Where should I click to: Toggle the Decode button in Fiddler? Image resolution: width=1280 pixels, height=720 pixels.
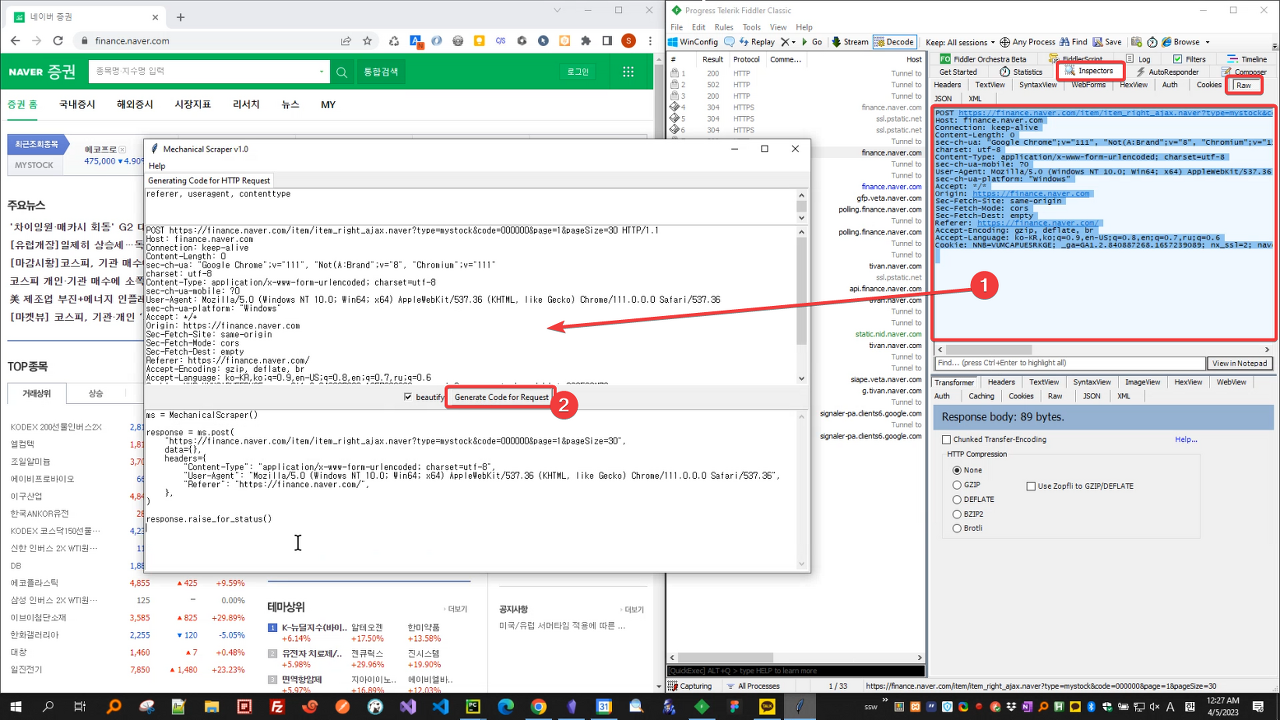click(x=894, y=42)
